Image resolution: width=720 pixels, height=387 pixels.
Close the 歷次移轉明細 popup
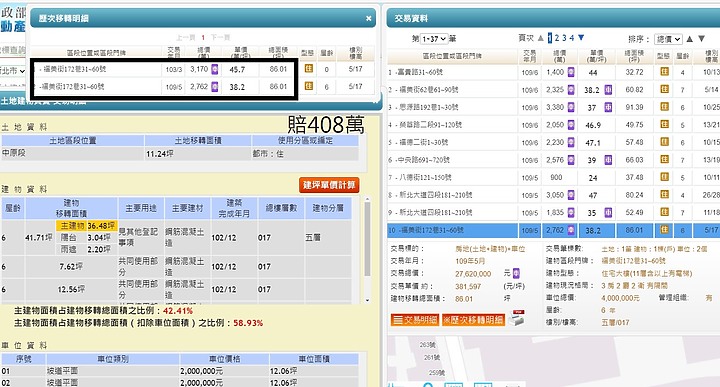click(368, 18)
